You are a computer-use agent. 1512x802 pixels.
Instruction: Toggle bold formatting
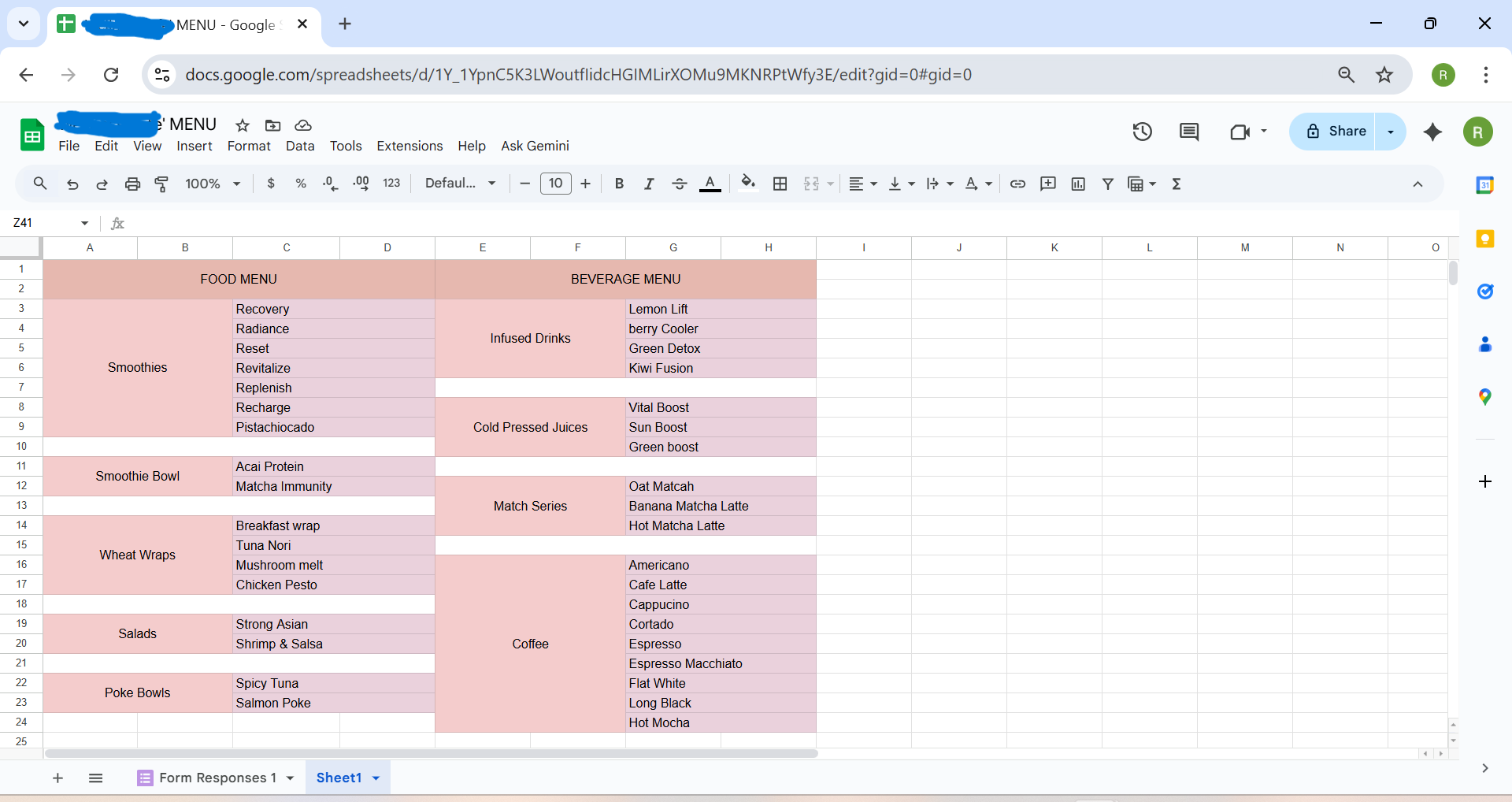coord(619,184)
